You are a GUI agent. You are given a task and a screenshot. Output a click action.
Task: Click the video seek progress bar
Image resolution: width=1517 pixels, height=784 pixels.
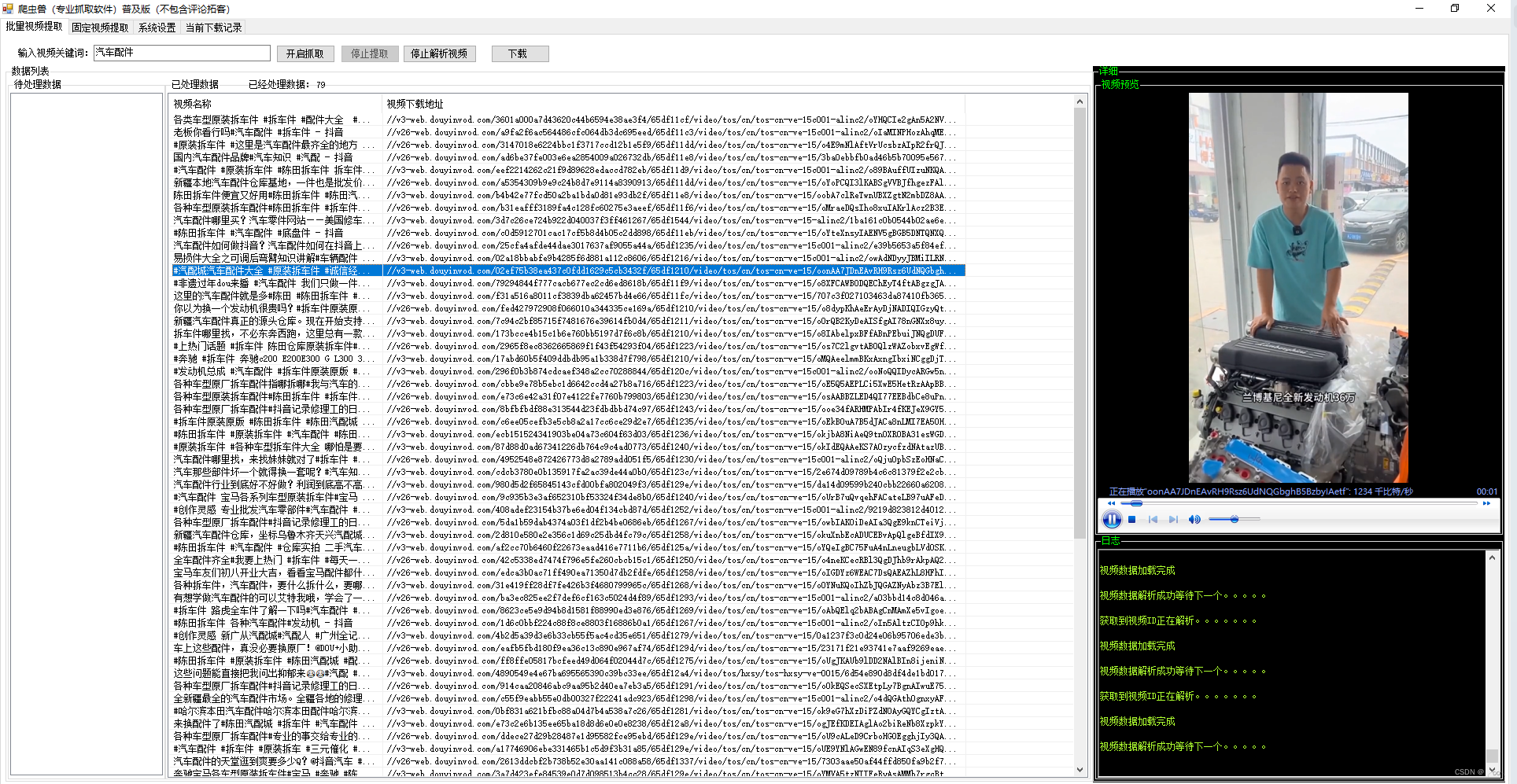1298,503
